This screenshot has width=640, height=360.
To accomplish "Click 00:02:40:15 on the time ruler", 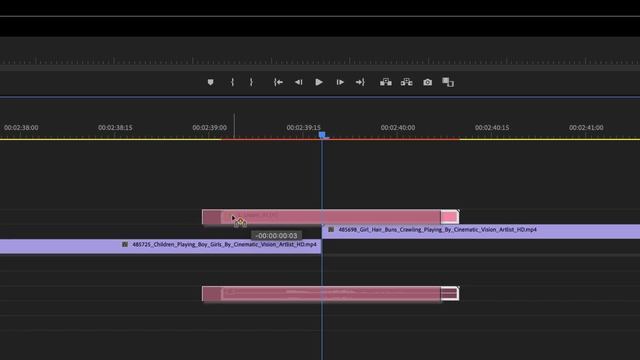I will (x=492, y=128).
